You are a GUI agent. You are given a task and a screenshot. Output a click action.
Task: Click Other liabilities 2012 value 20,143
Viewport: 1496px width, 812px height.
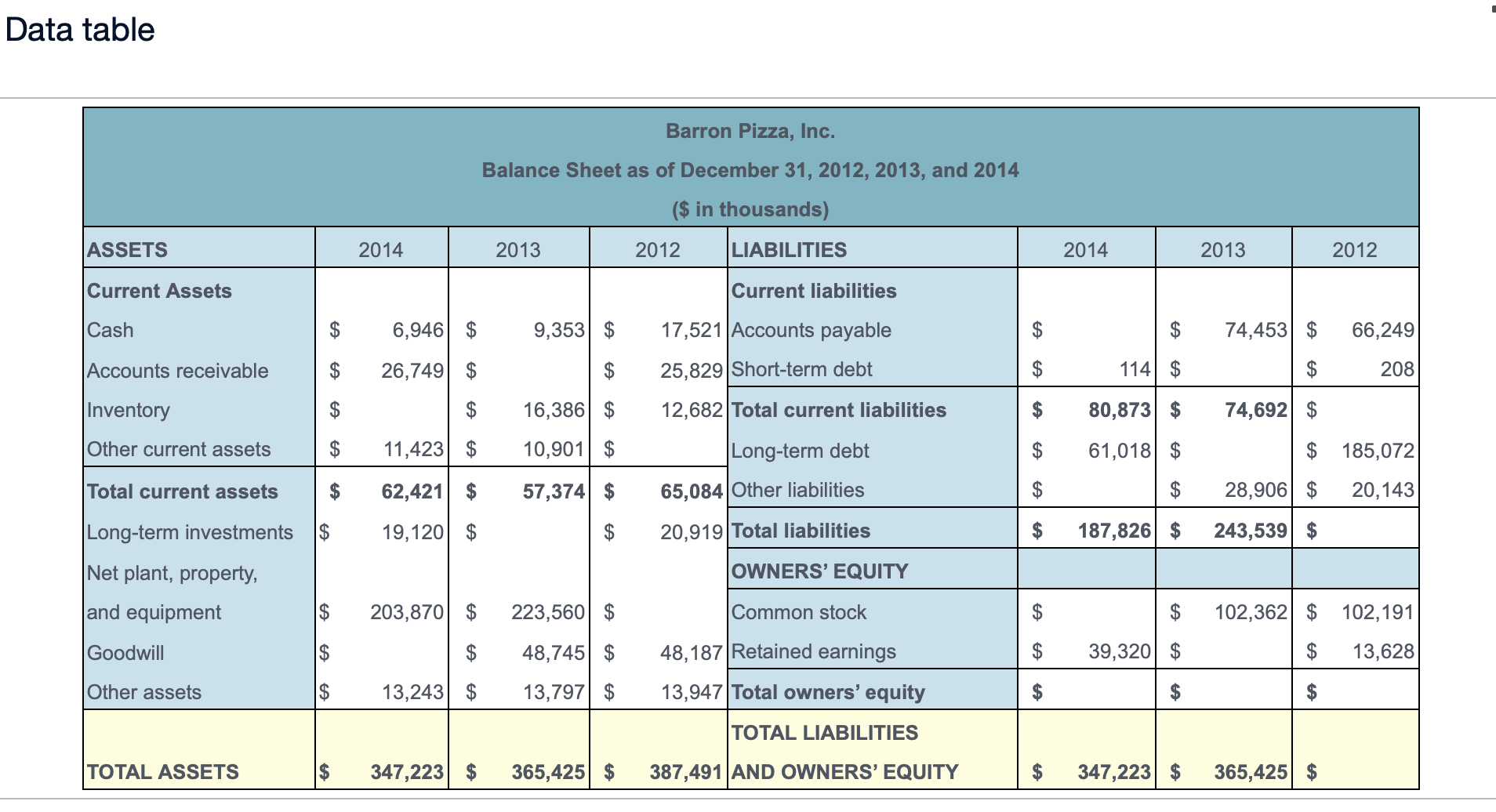pos(1383,490)
